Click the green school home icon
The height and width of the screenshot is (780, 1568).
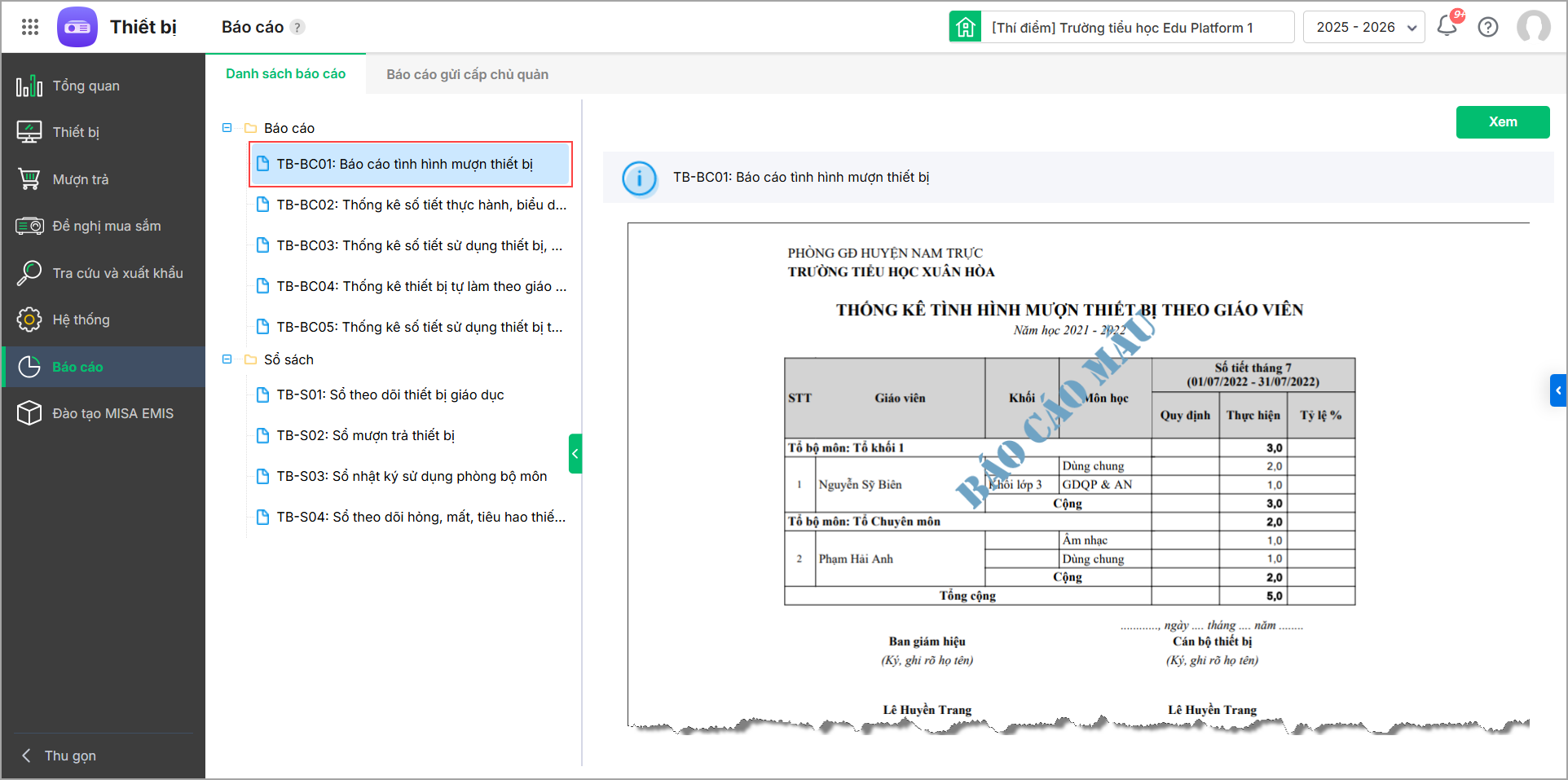(965, 27)
